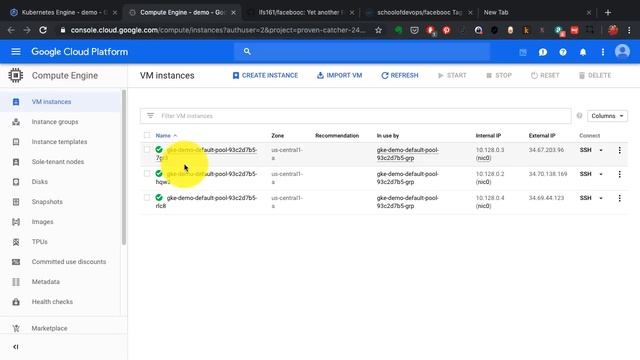Expand SSH options for 34.67.203.96 row
The width and height of the screenshot is (640, 360).
coord(601,150)
